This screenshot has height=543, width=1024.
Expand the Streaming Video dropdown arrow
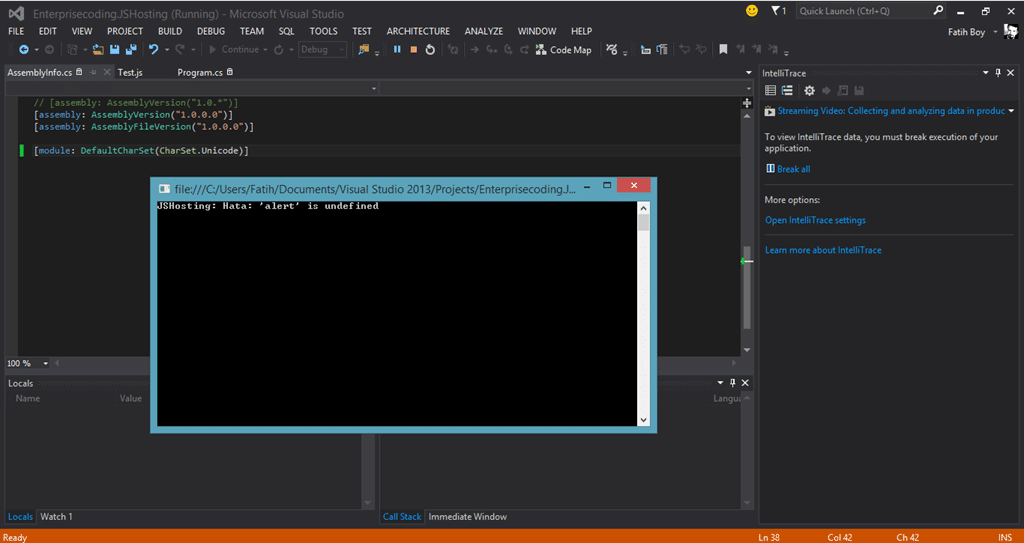pos(1011,111)
